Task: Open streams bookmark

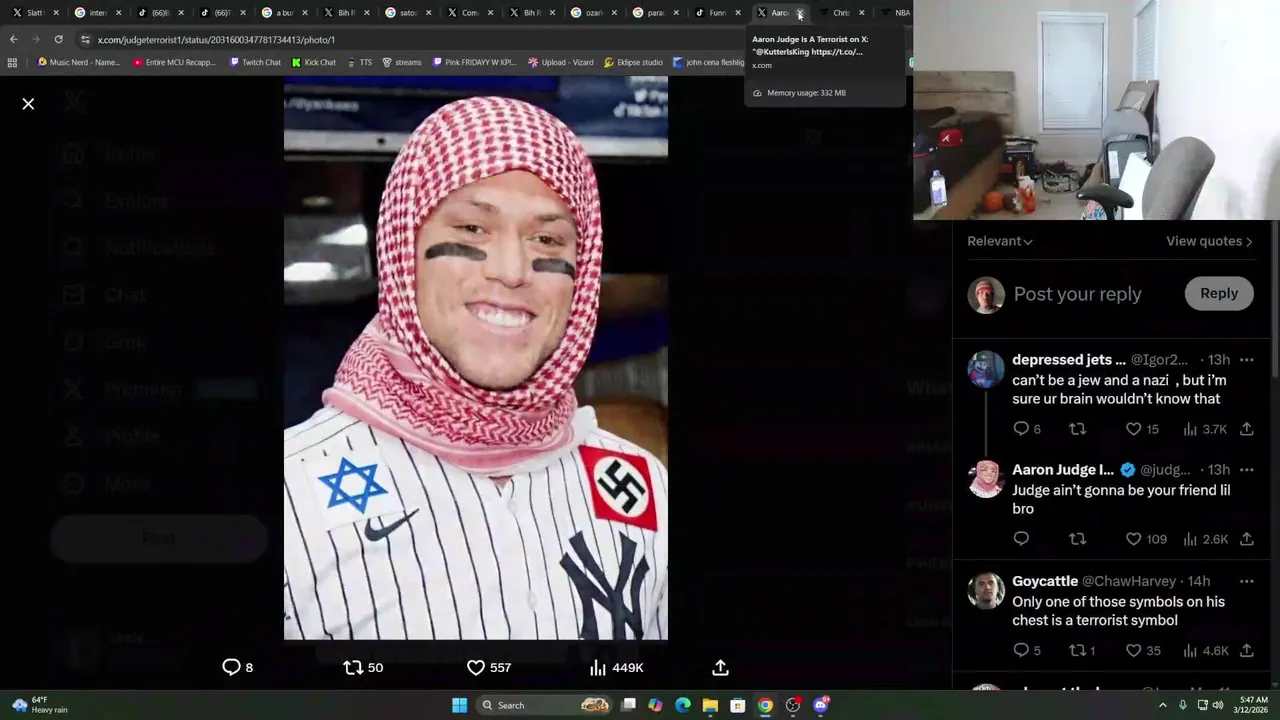Action: point(401,62)
